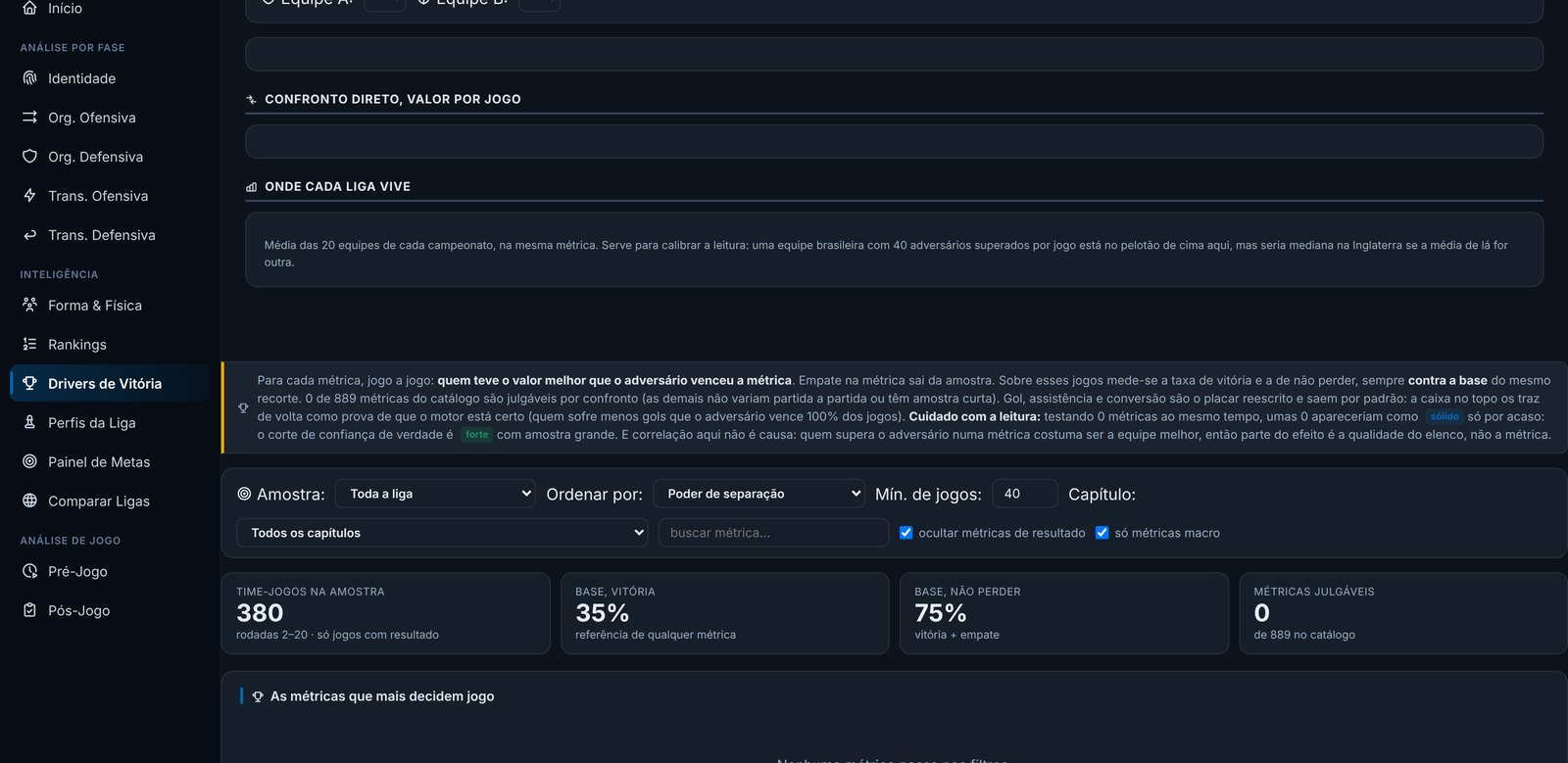Open the Todos os capítulos dropdown
Viewport: 1568px width, 763px height.
pyautogui.click(x=442, y=533)
